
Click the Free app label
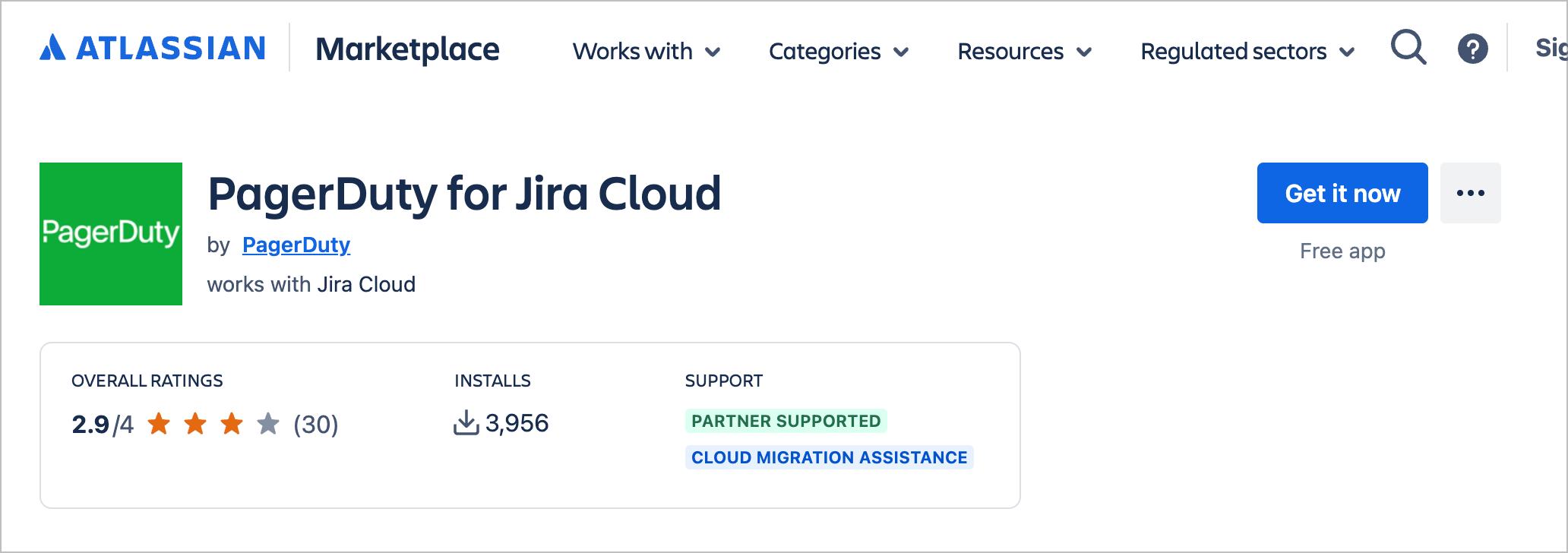coord(1342,251)
